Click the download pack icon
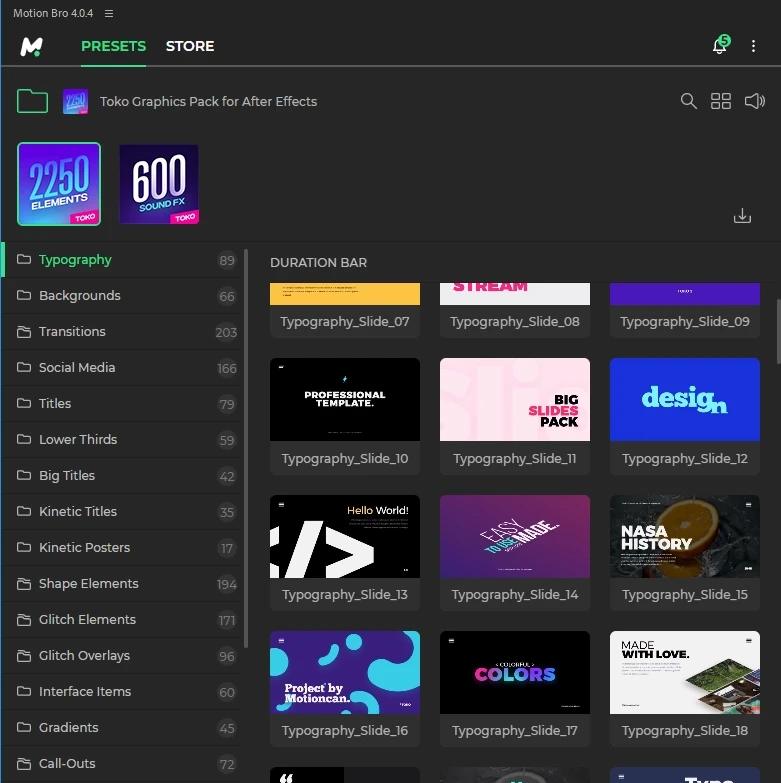The width and height of the screenshot is (781, 783). click(742, 216)
